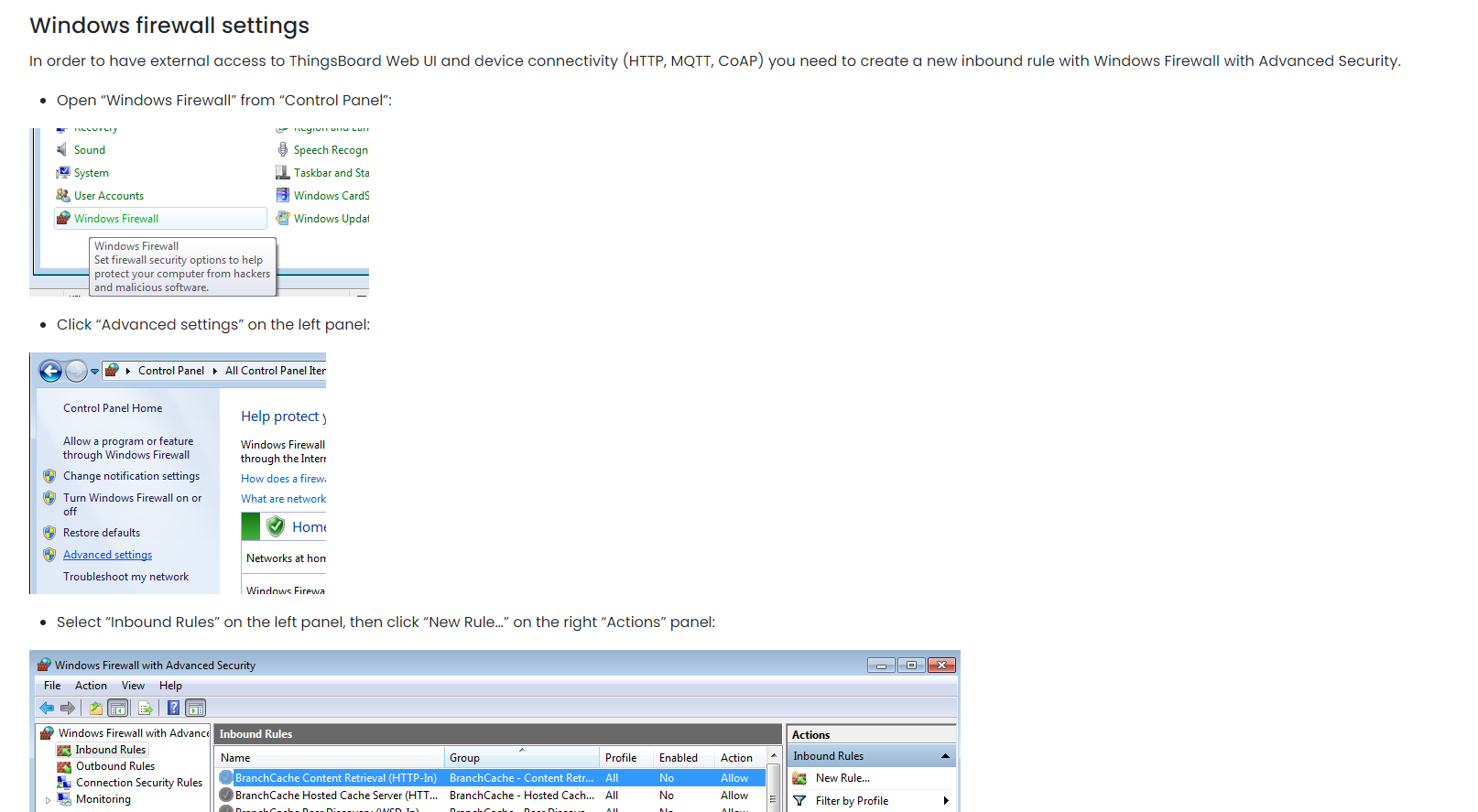Click the Enabled column header

(x=684, y=758)
